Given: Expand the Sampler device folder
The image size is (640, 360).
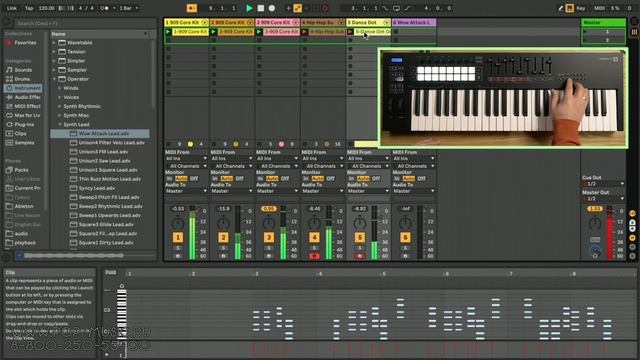Looking at the screenshot, I should pos(54,70).
